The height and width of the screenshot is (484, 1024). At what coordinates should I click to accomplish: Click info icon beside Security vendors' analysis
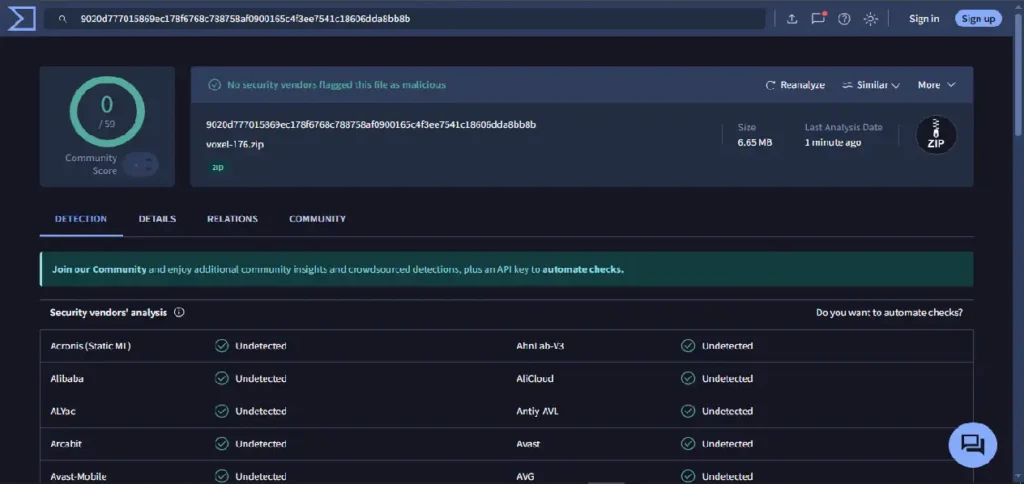point(179,312)
